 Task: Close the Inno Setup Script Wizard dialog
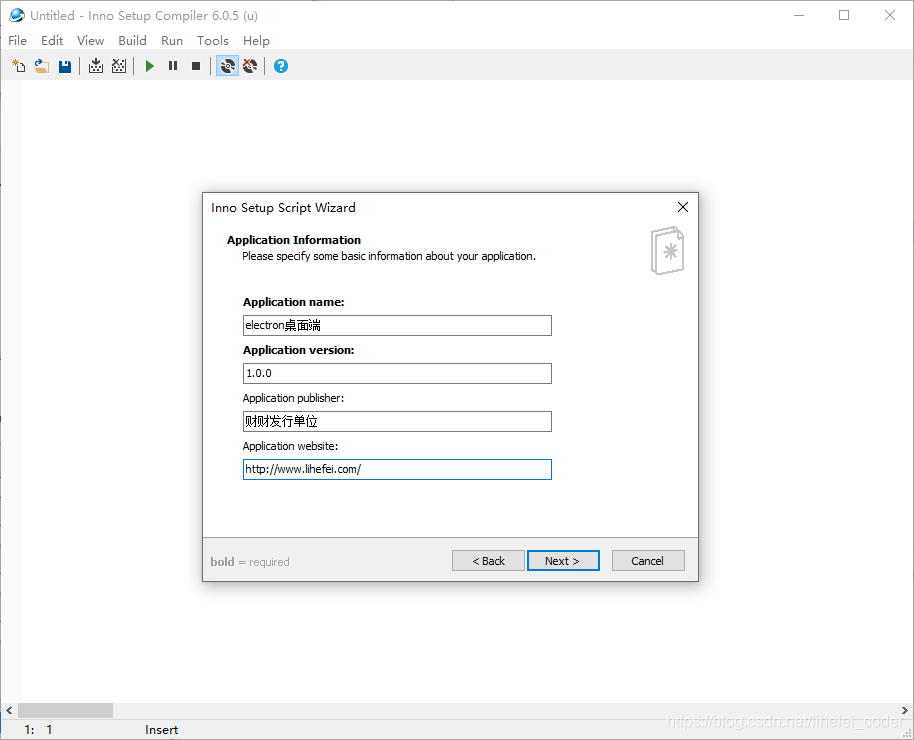pos(683,207)
